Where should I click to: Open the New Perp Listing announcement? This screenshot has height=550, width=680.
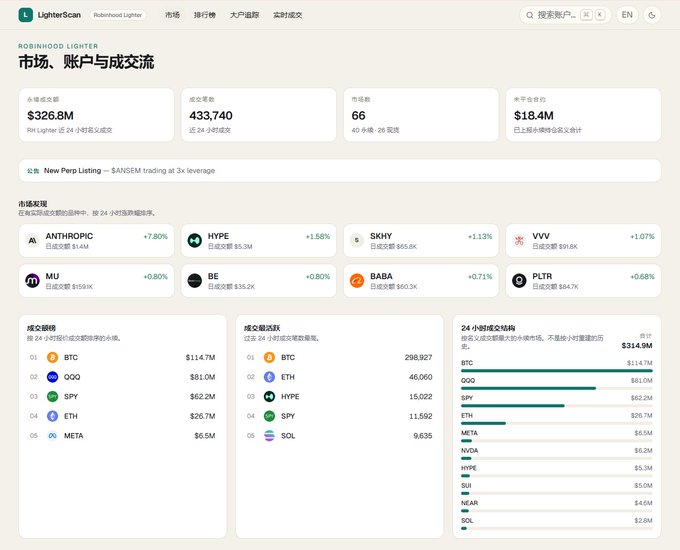[340, 170]
